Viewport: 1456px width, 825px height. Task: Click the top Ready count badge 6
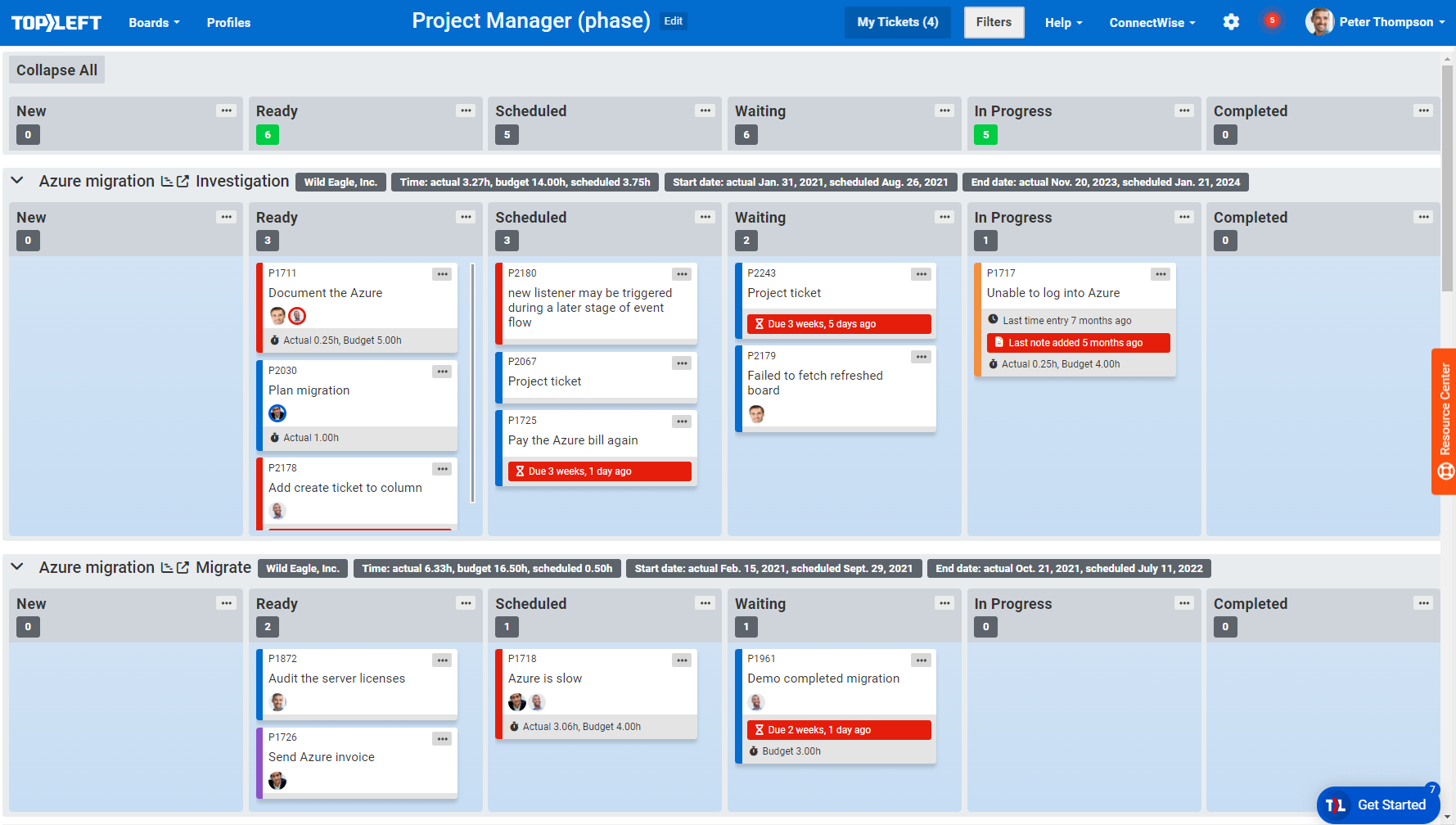pyautogui.click(x=268, y=135)
